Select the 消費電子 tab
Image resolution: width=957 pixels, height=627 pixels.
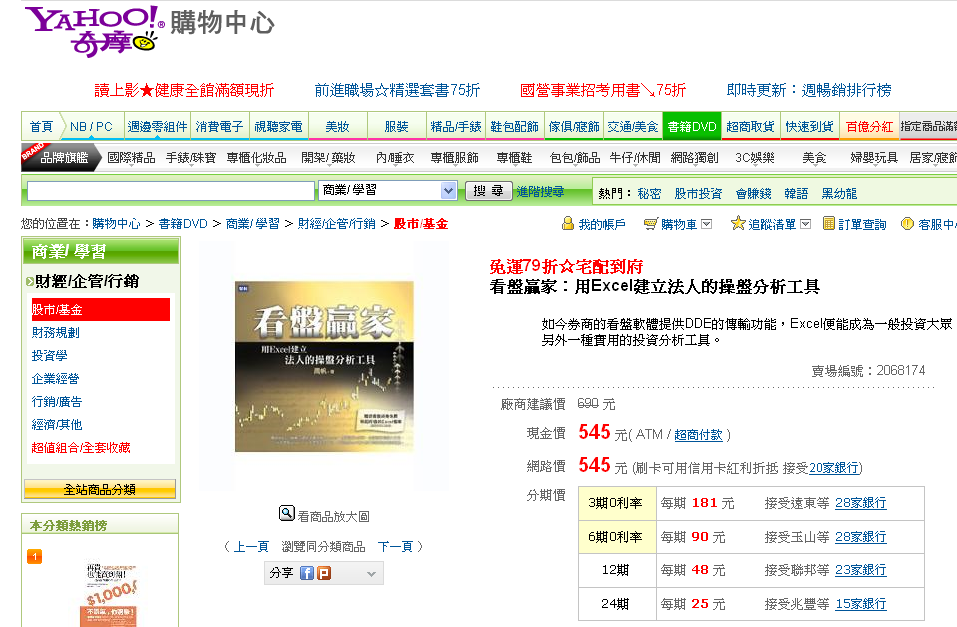point(219,126)
